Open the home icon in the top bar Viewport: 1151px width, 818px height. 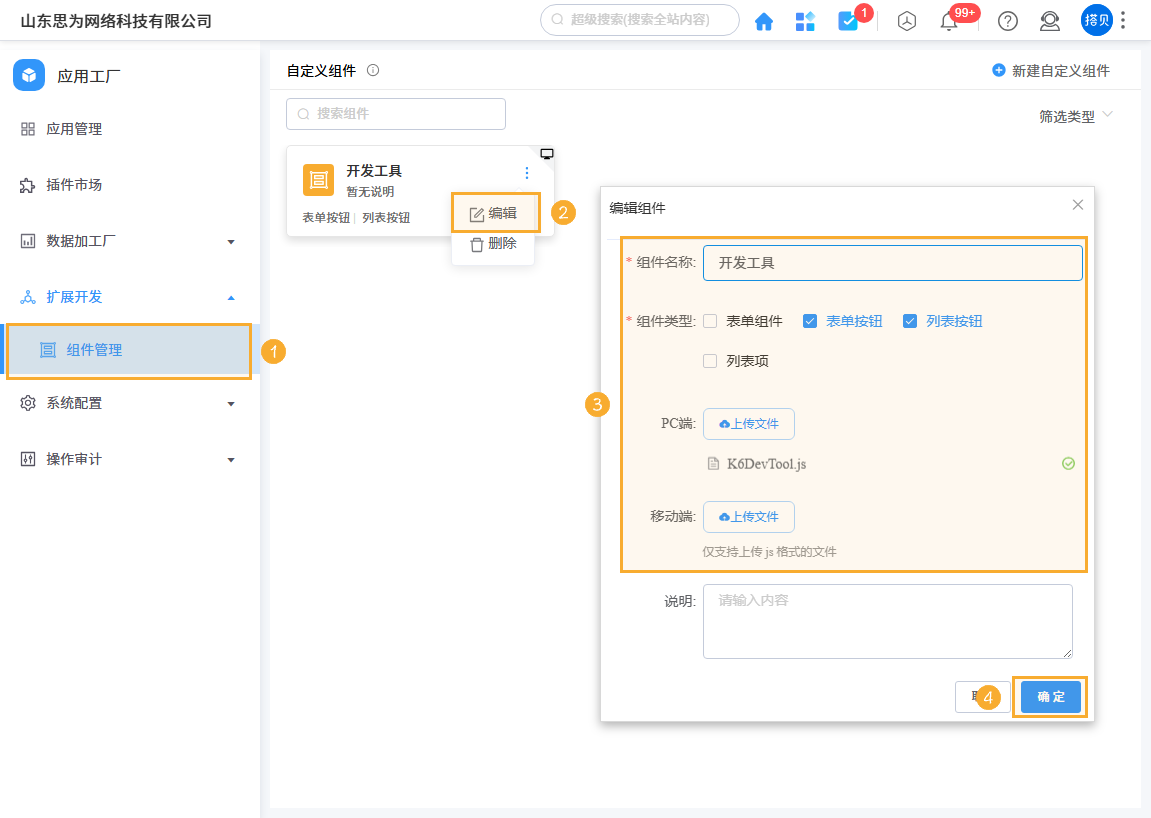pyautogui.click(x=763, y=20)
